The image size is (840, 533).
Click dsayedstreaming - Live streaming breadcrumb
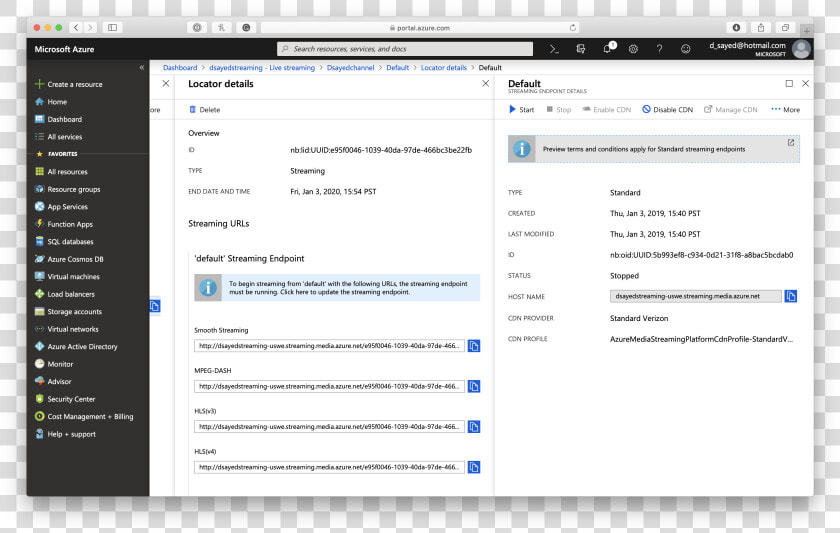[x=262, y=67]
